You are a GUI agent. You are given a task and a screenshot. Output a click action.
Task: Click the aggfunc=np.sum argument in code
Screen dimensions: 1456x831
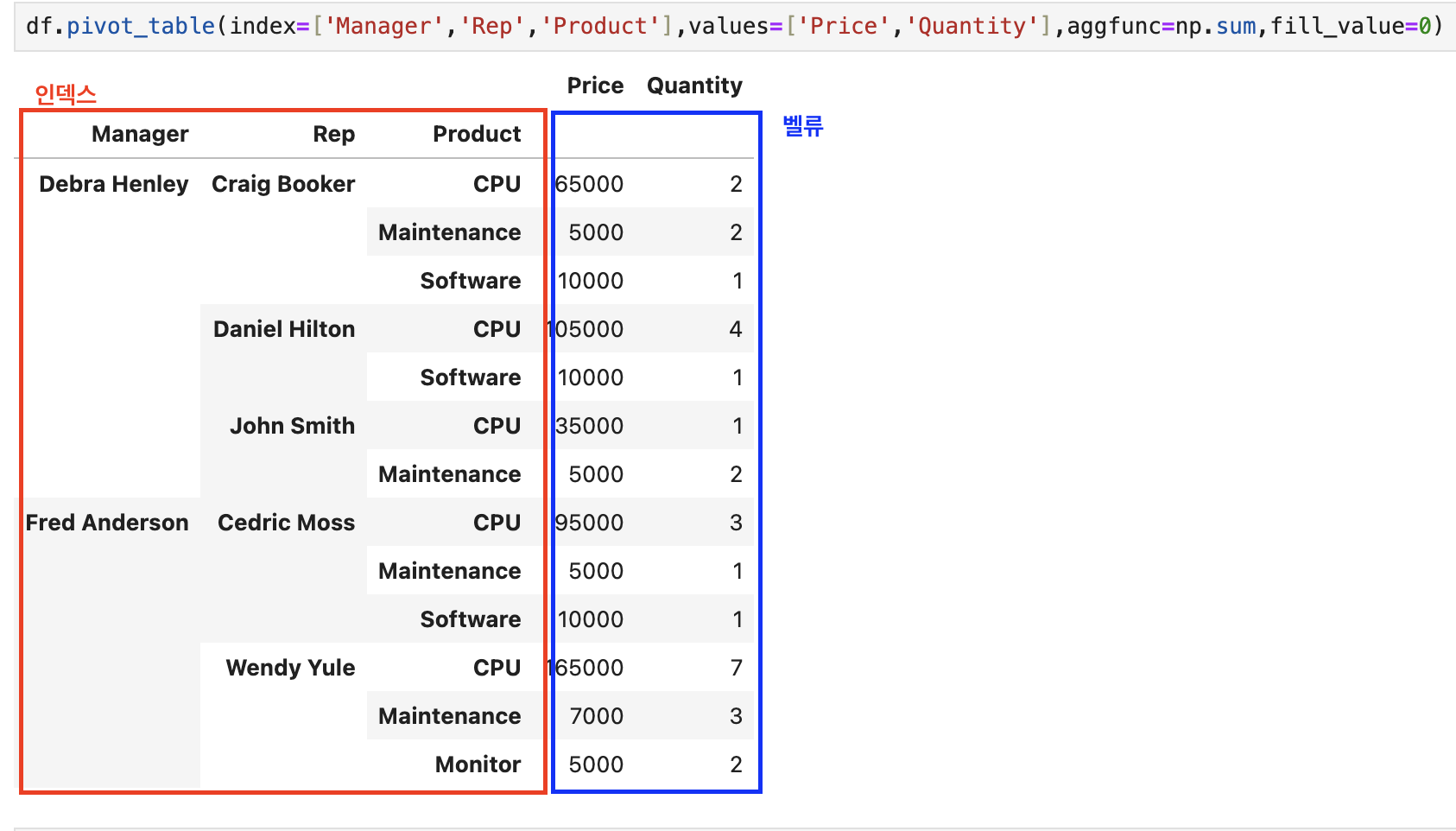[x=1162, y=26]
